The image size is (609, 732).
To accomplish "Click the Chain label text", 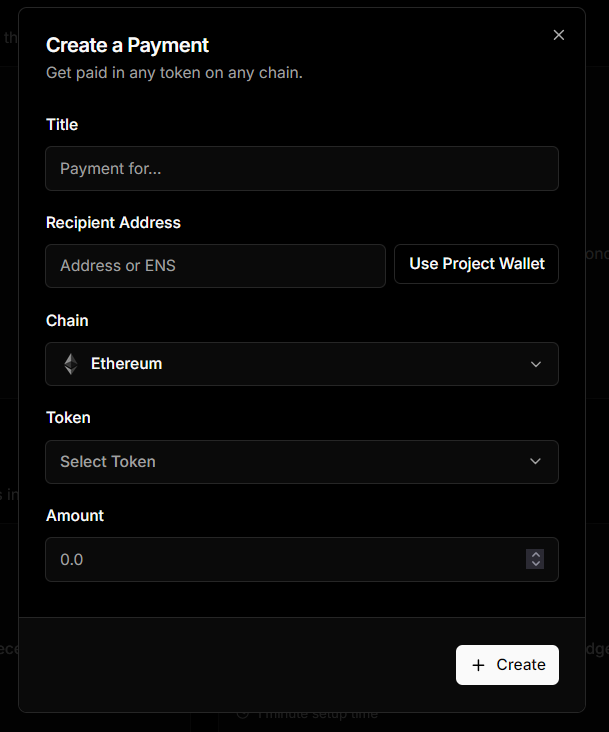I will [x=67, y=320].
